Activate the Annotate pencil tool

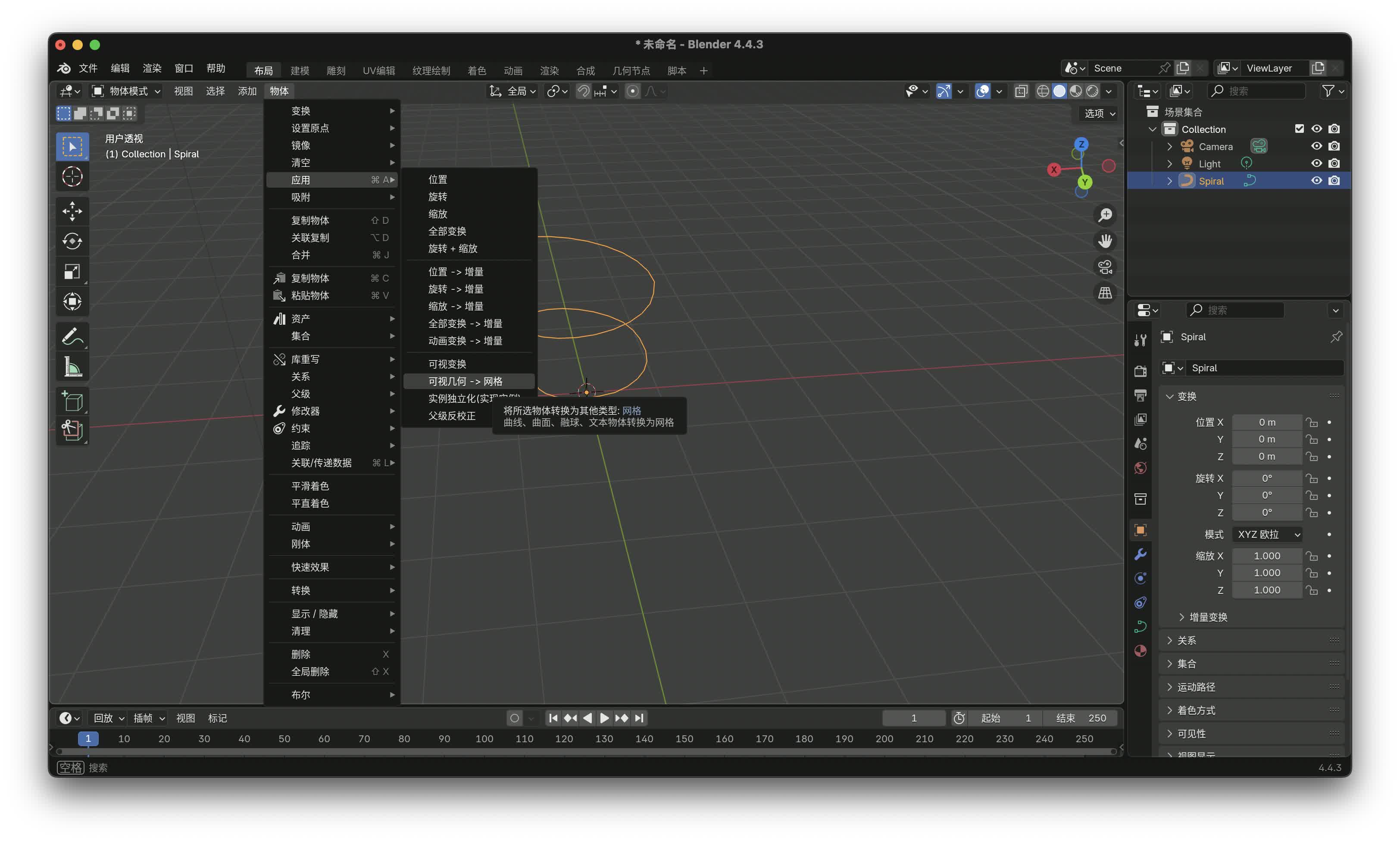click(72, 337)
